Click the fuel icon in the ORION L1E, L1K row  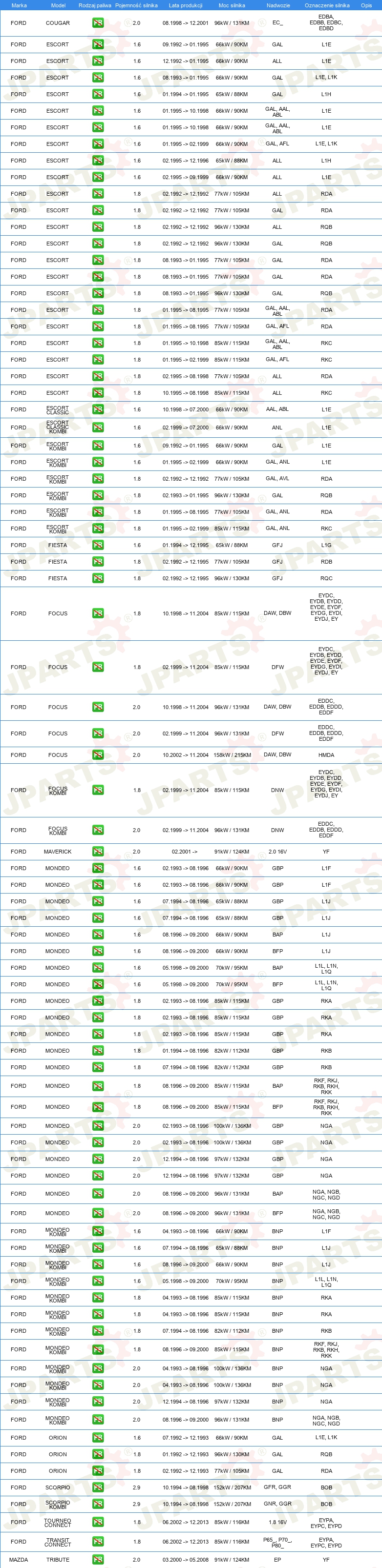[x=98, y=1438]
